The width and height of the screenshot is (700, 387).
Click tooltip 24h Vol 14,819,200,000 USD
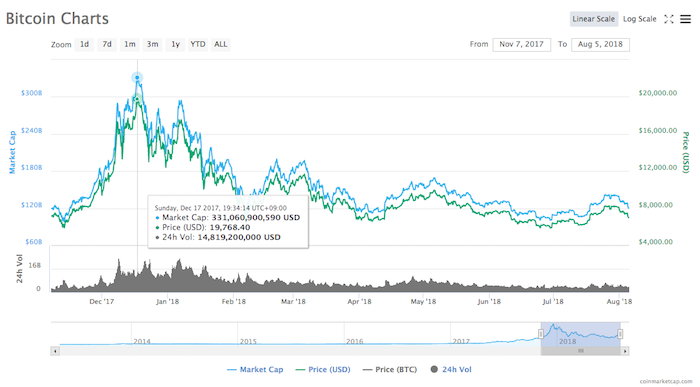[239, 237]
